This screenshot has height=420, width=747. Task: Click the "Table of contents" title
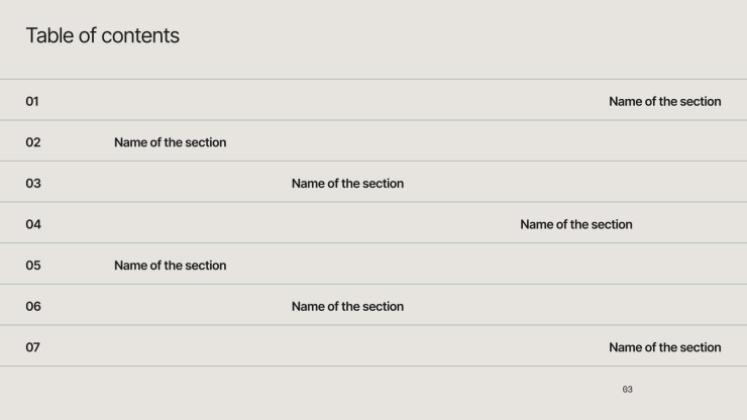click(x=103, y=36)
